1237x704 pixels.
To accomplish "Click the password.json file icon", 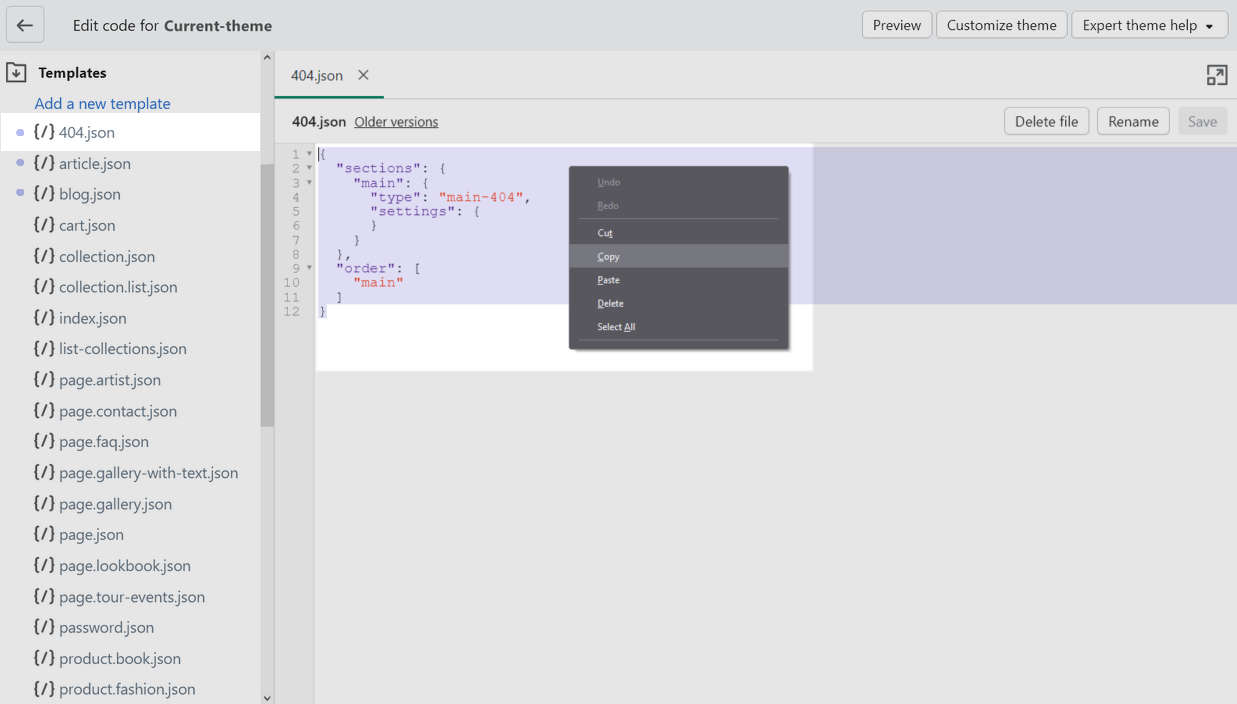I will 44,627.
